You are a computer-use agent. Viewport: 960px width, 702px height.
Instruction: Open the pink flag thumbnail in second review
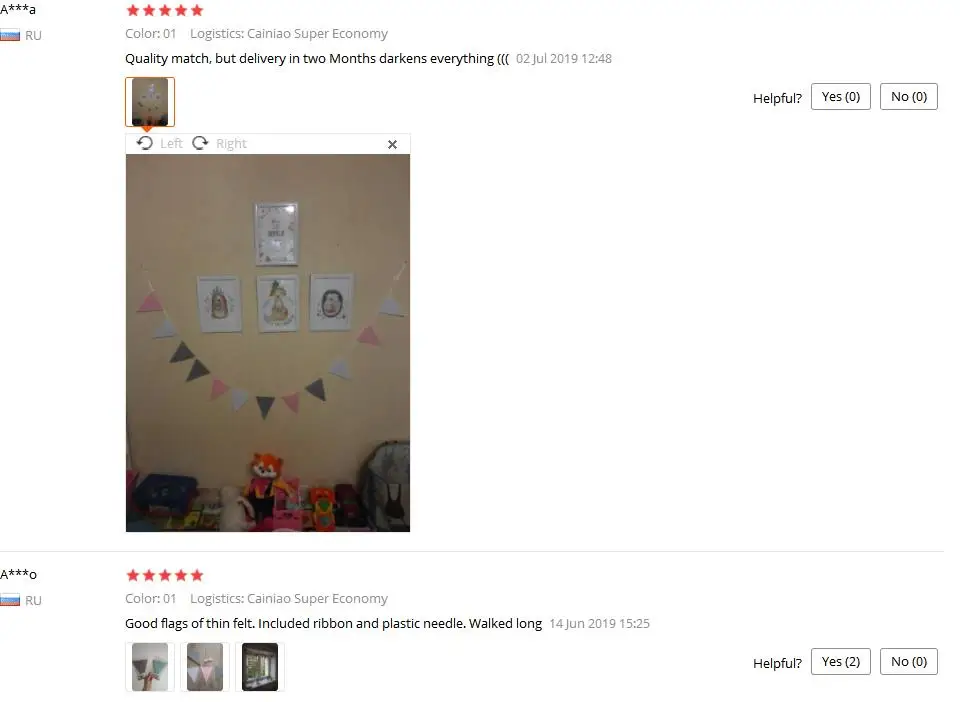click(205, 667)
